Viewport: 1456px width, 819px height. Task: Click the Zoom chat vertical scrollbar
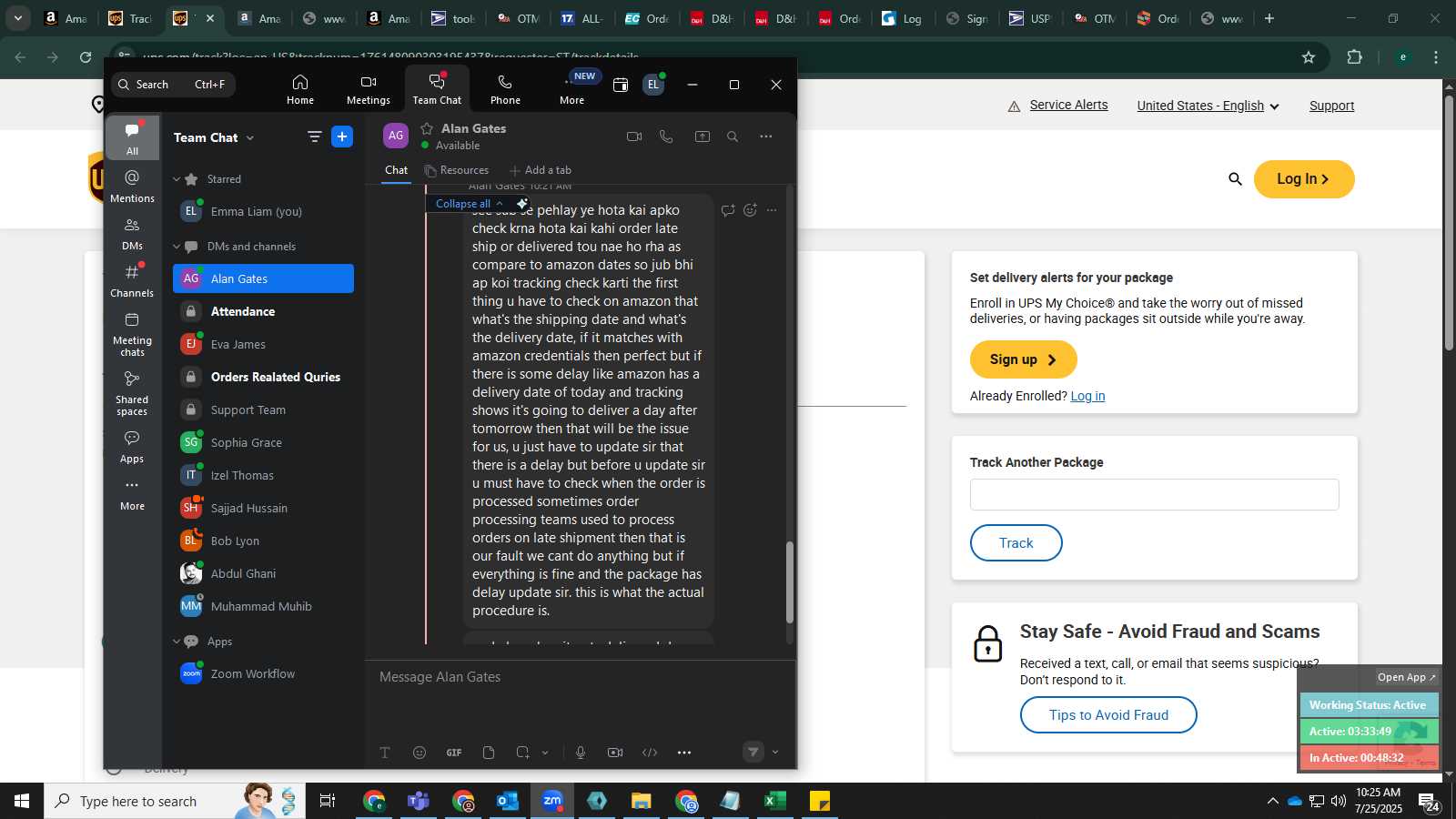pos(790,582)
